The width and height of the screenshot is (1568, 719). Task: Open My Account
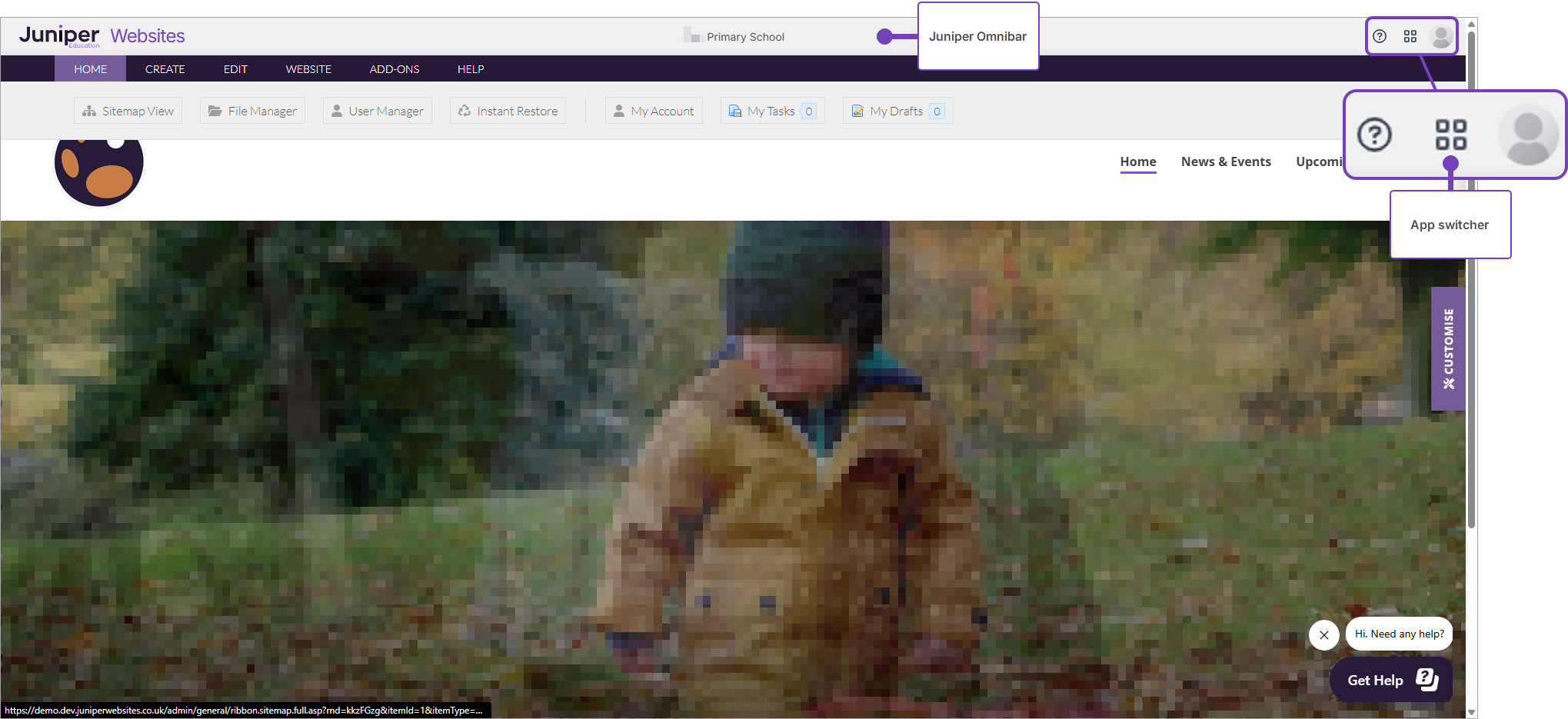pos(654,111)
